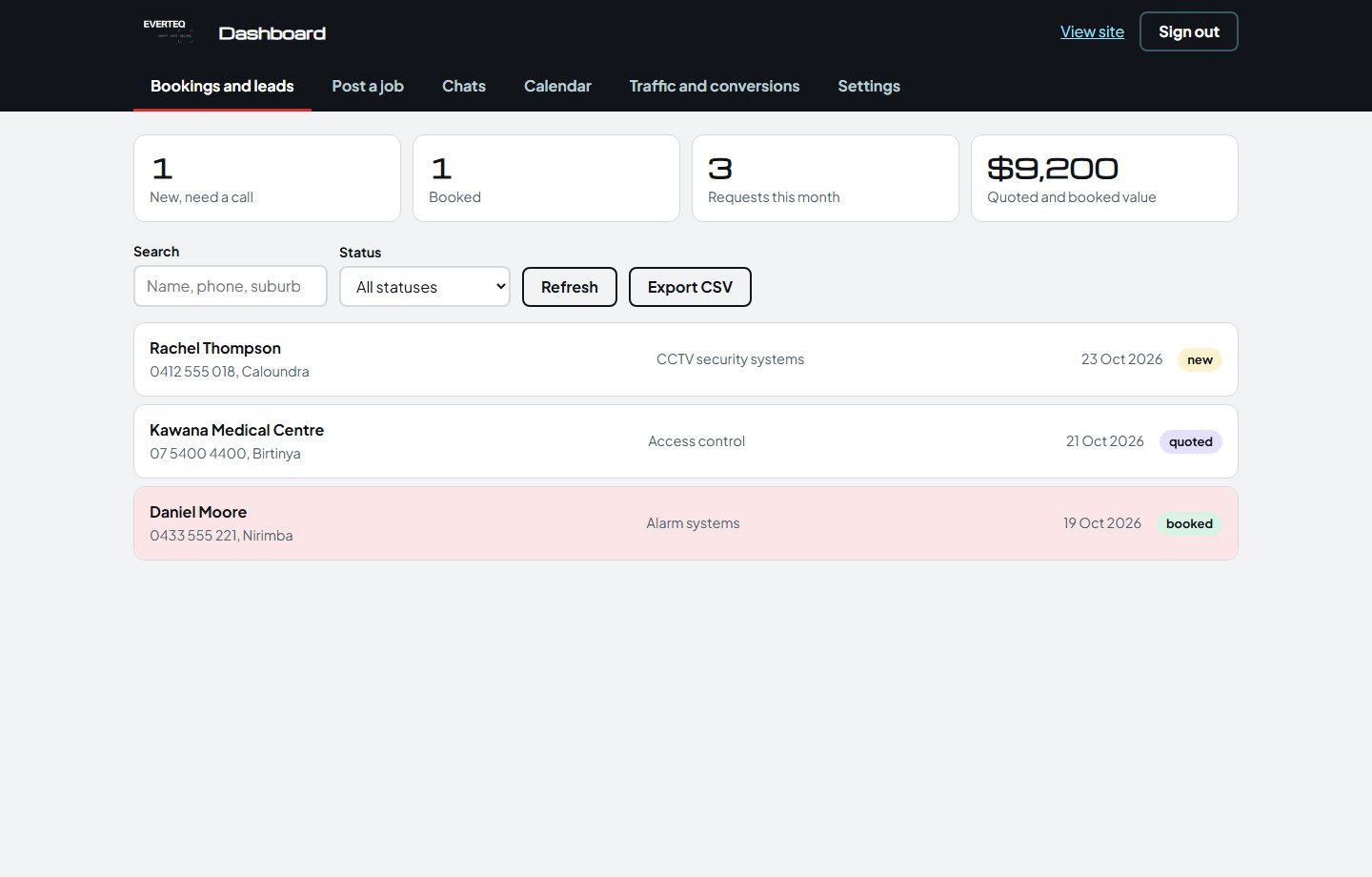Click '07 5400 4400, Birtinya' text
The width and height of the screenshot is (1372, 877).
225,454
